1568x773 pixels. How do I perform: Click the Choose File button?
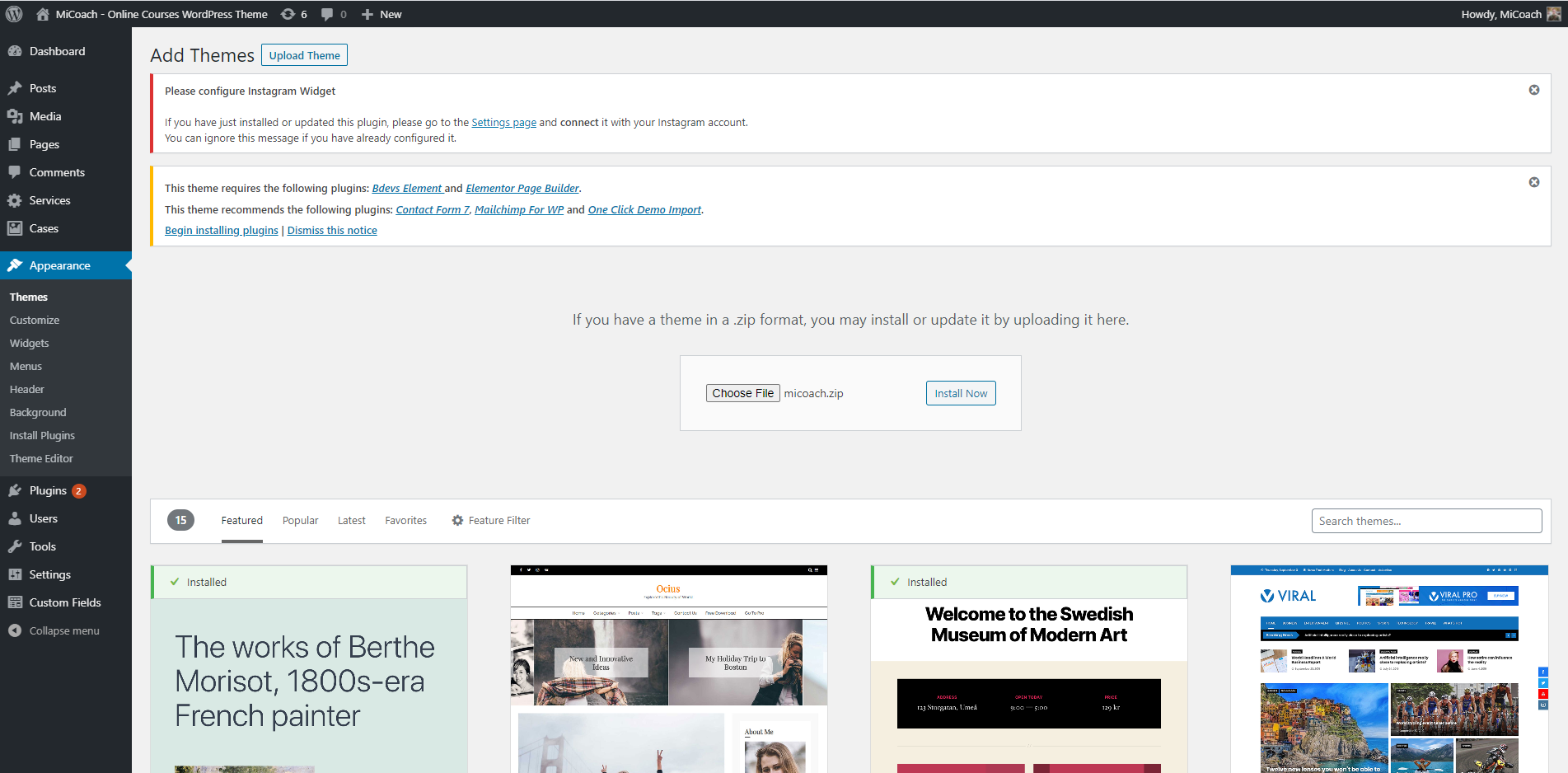coord(742,393)
